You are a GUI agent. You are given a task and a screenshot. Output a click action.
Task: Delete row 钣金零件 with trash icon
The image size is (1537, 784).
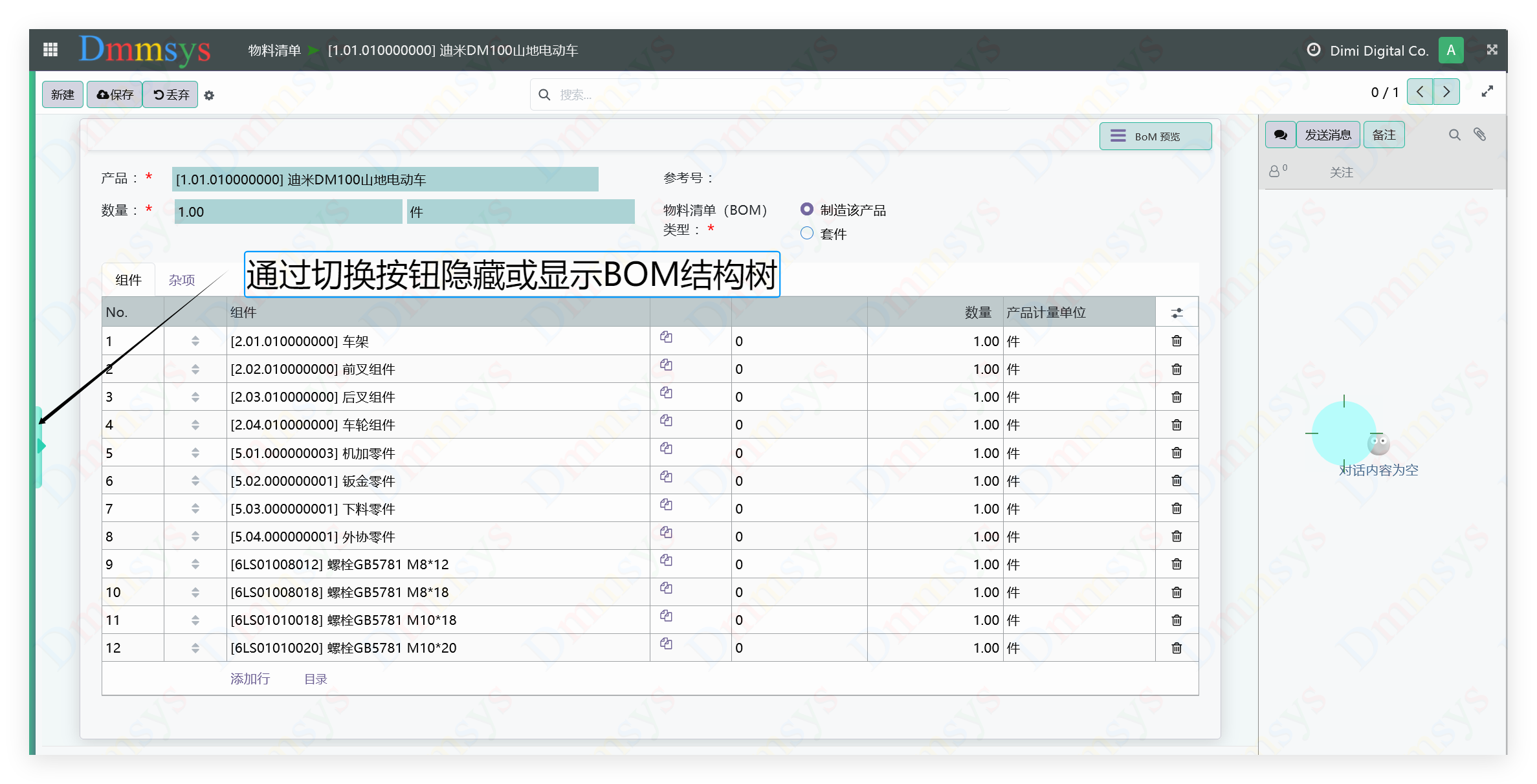point(1177,481)
